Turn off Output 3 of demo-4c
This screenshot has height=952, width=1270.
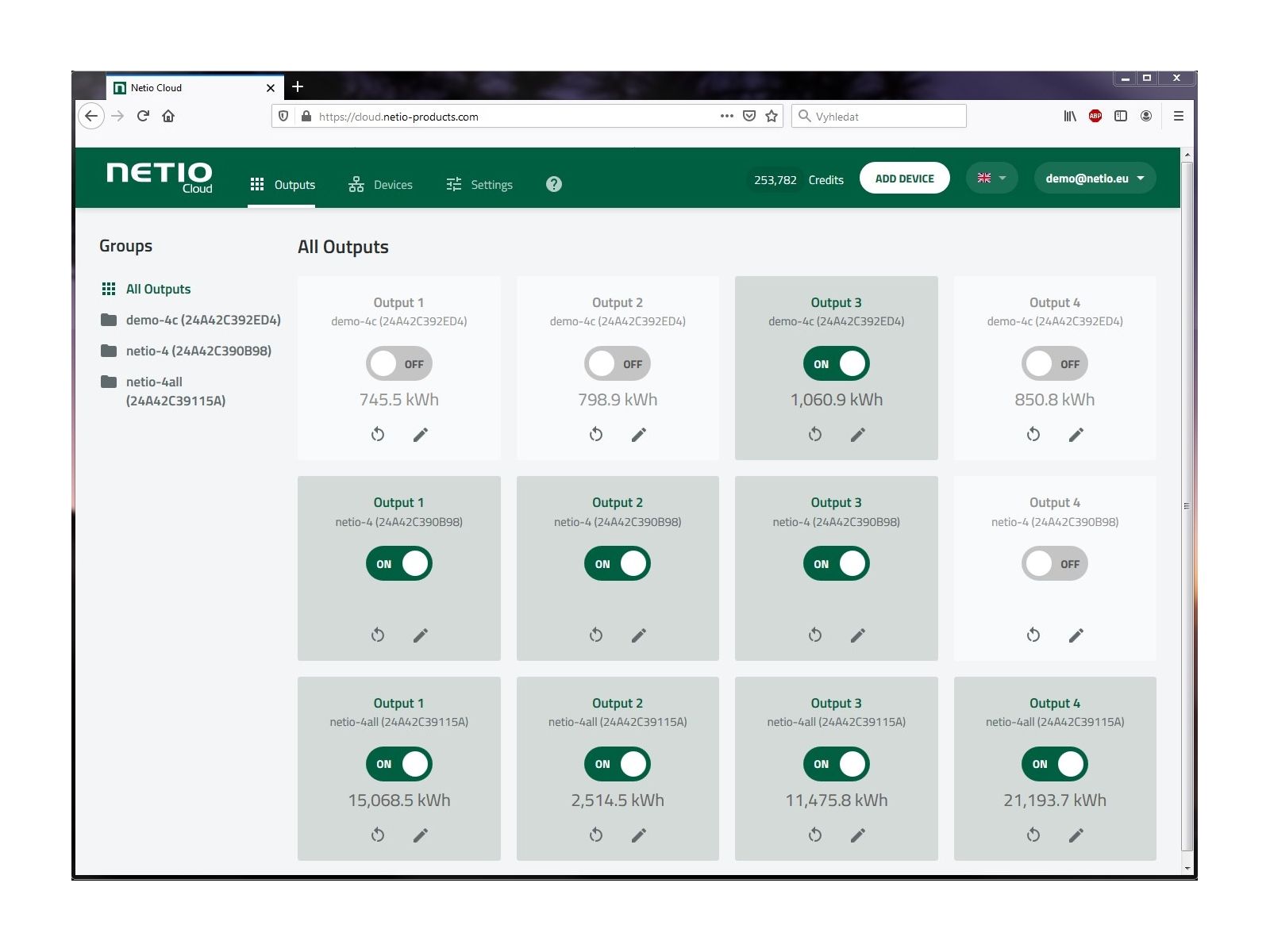pyautogui.click(x=837, y=363)
